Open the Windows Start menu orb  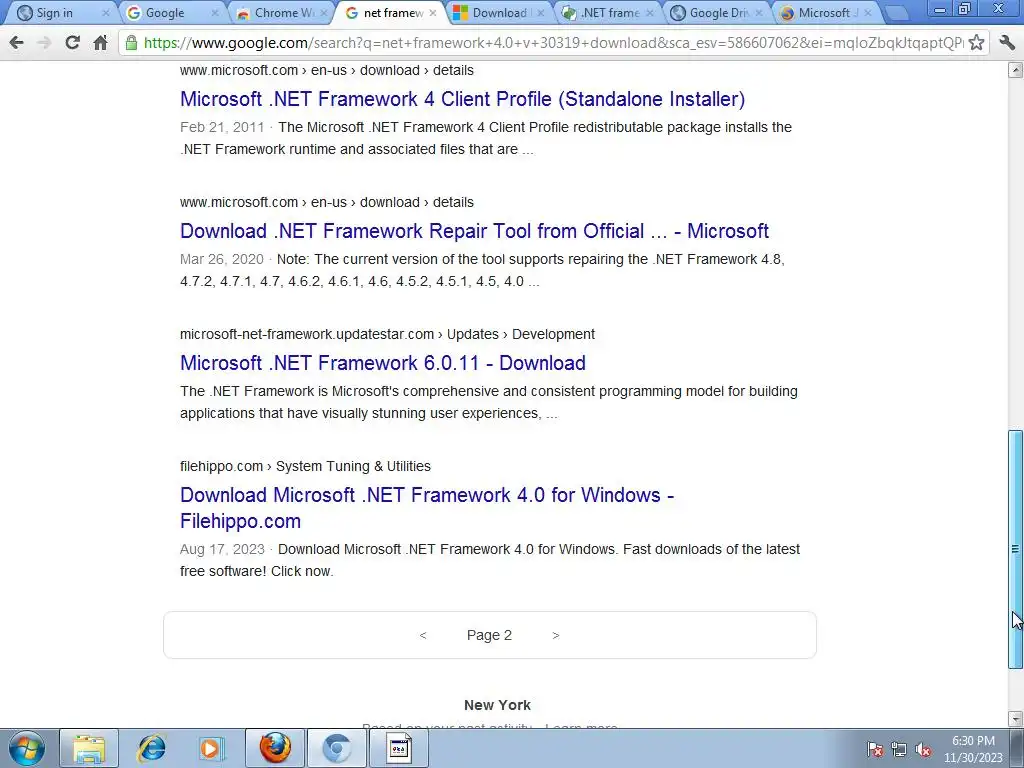click(x=27, y=748)
